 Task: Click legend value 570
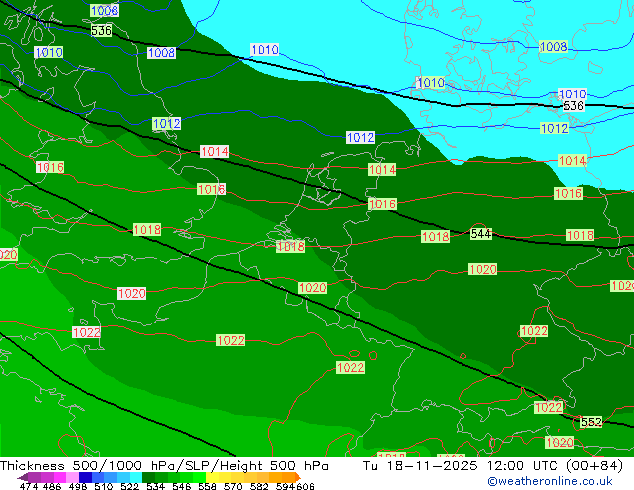coord(233,486)
